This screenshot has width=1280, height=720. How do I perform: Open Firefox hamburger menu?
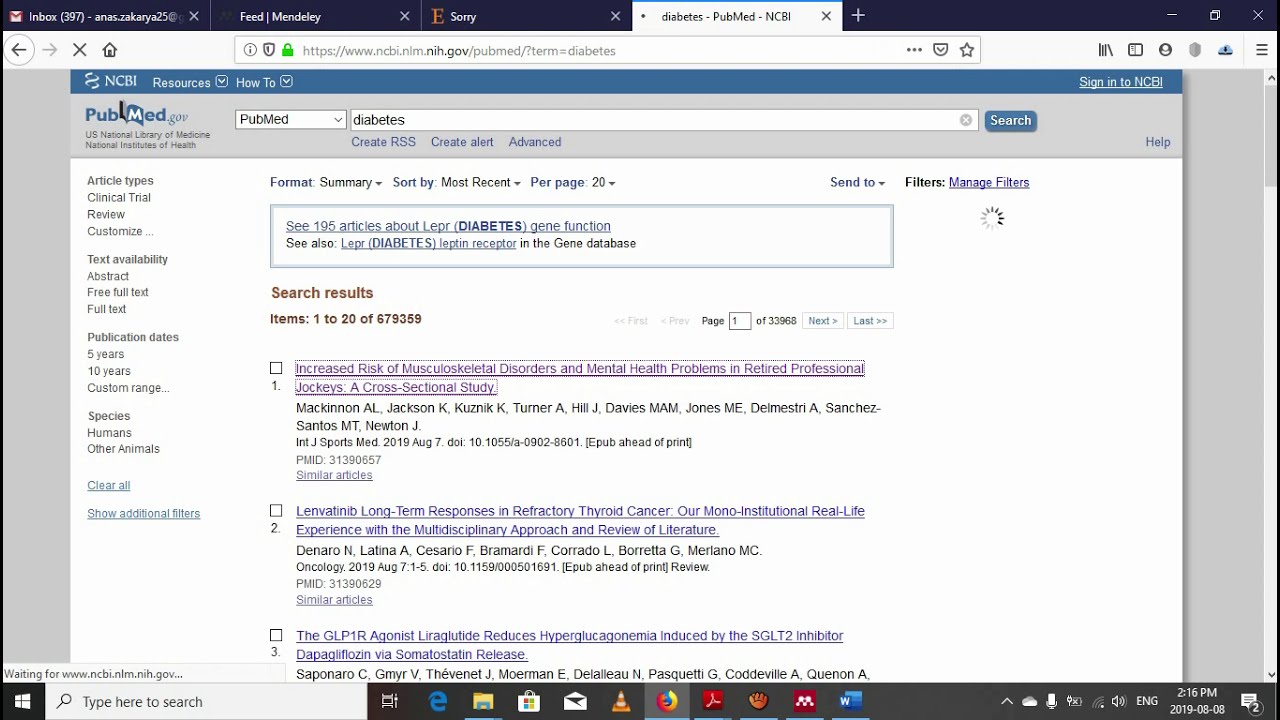tap(1262, 50)
